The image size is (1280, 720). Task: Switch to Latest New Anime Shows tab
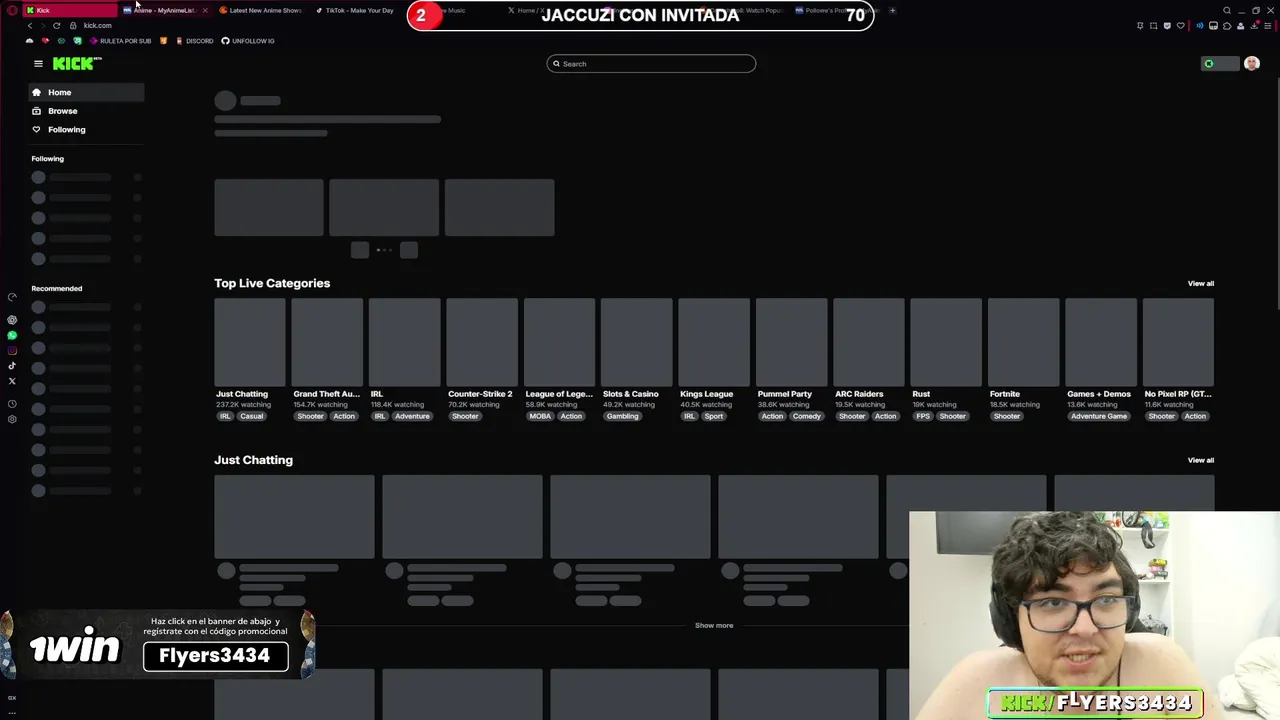264,10
